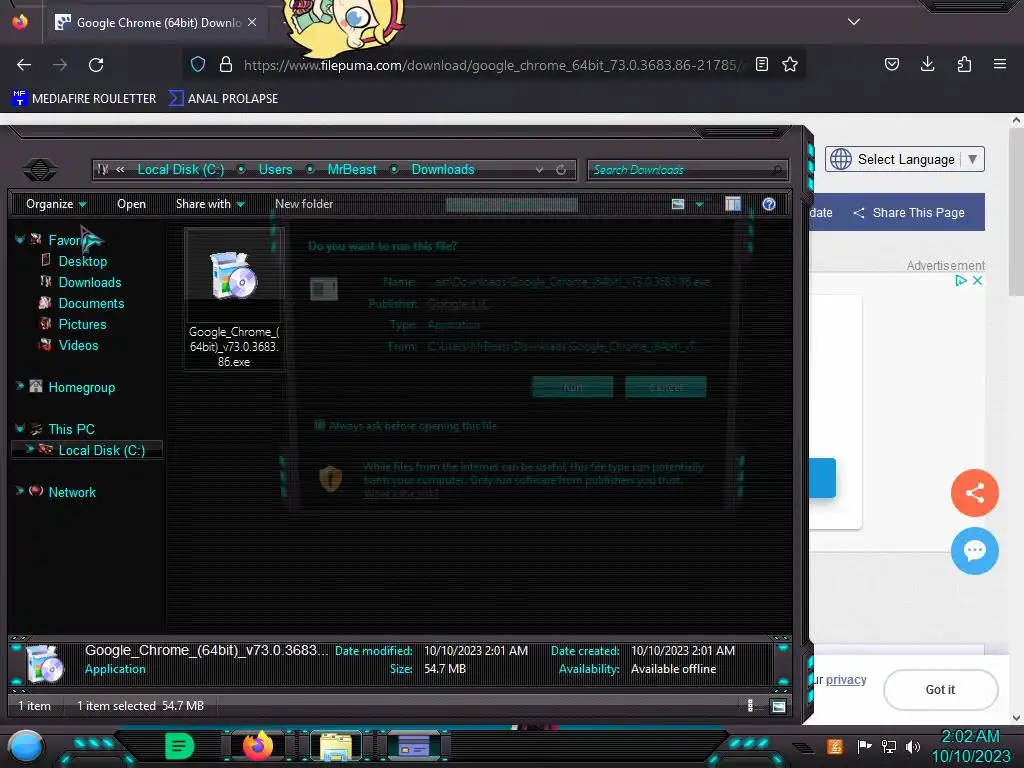The width and height of the screenshot is (1024, 768).
Task: Click the AdChoices triangle icon
Action: coord(961,280)
